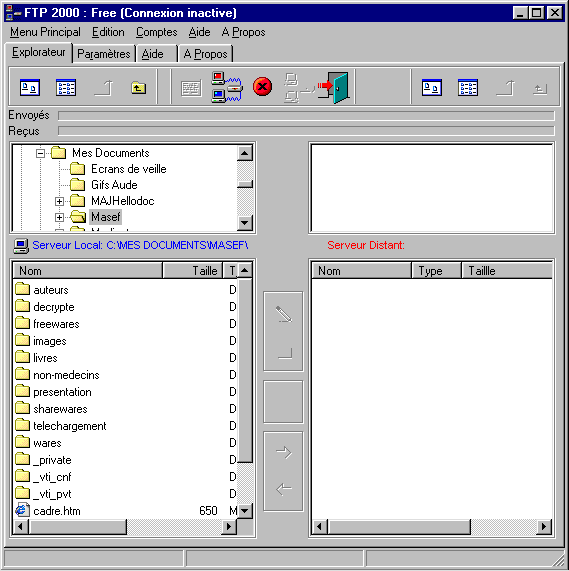This screenshot has height=571, width=569.
Task: Open the Menu Principal menu
Action: click(45, 32)
